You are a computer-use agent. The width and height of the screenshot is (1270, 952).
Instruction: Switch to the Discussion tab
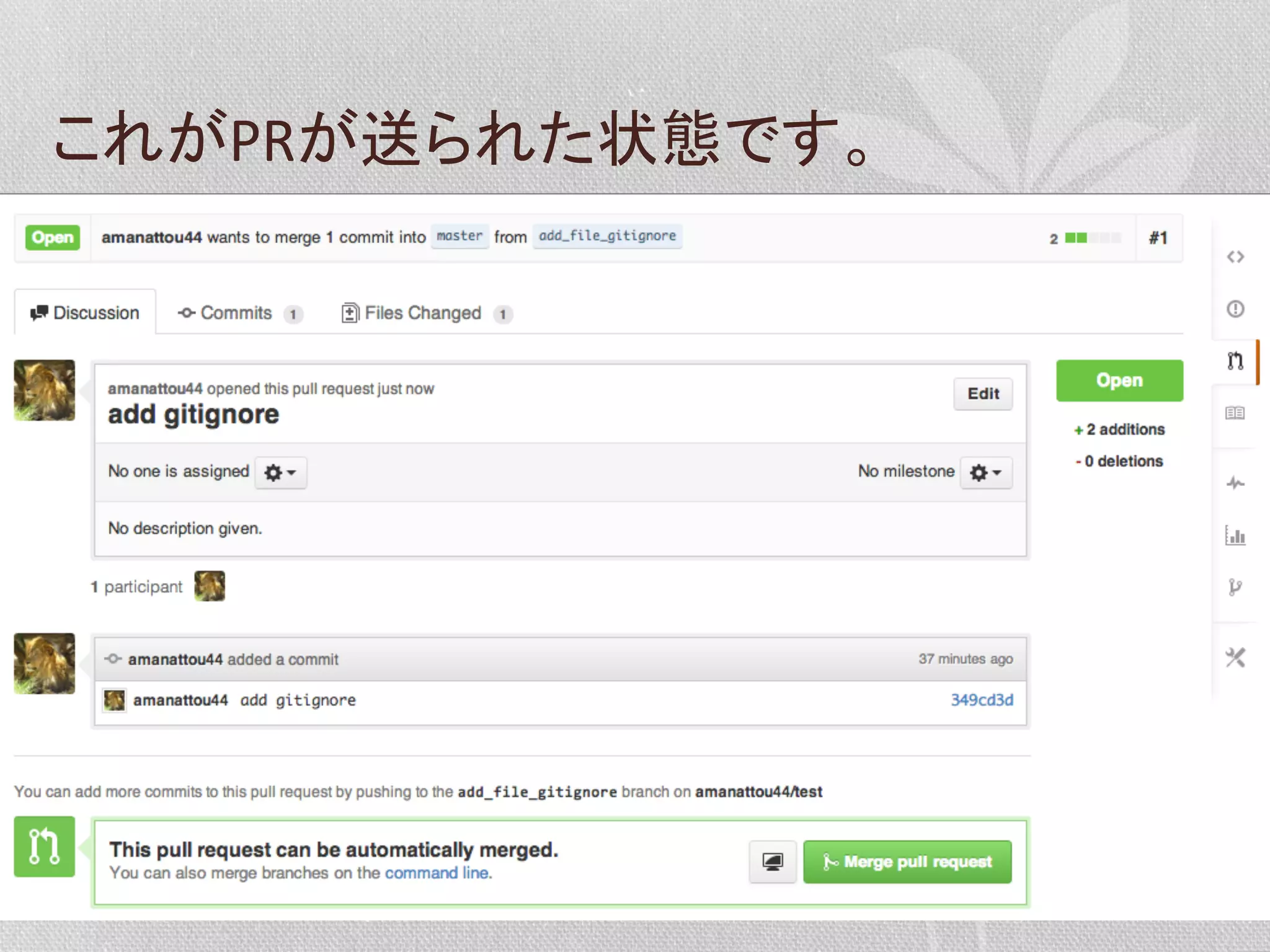coord(85,312)
